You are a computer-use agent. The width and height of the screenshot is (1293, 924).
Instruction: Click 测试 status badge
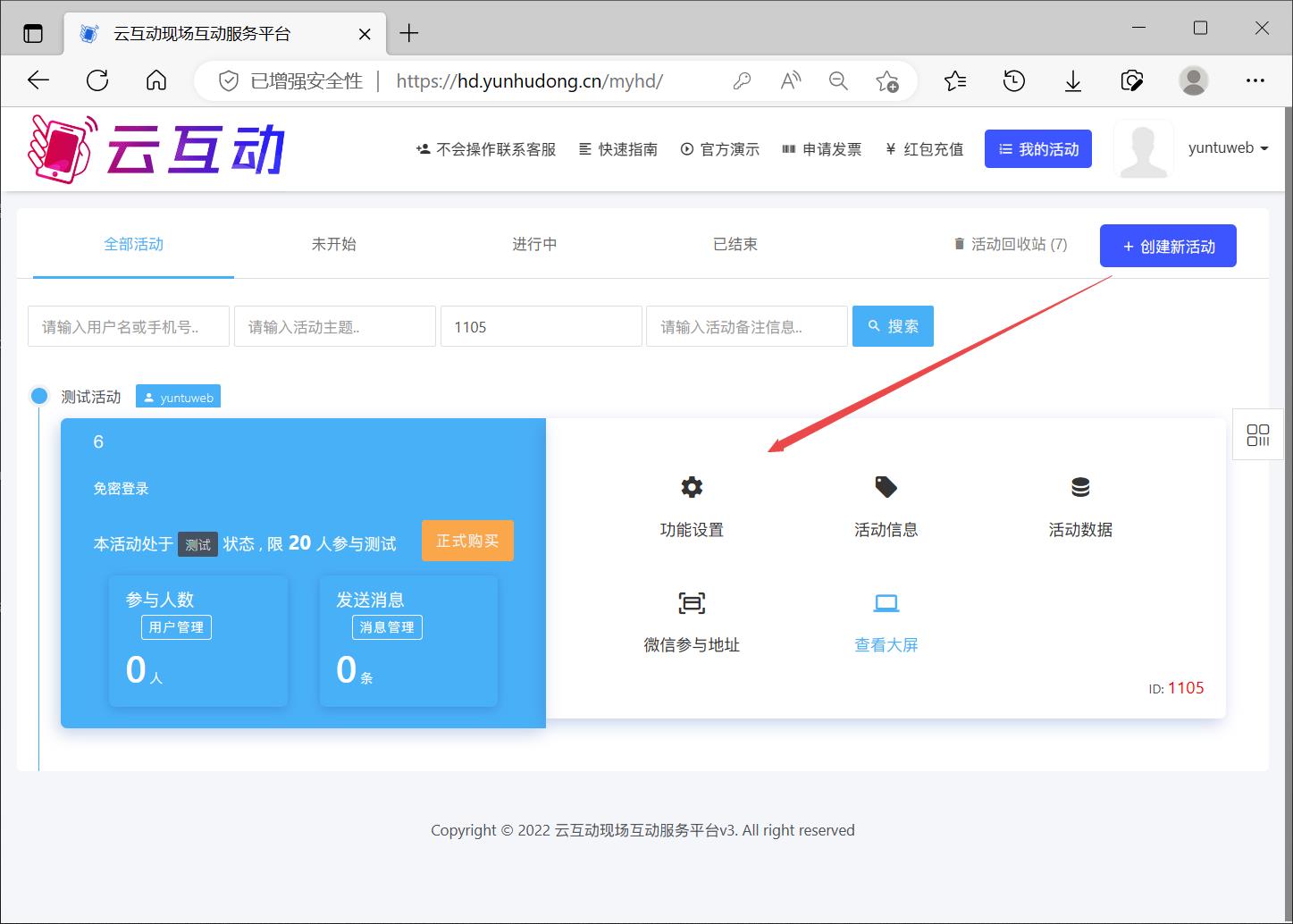(197, 544)
